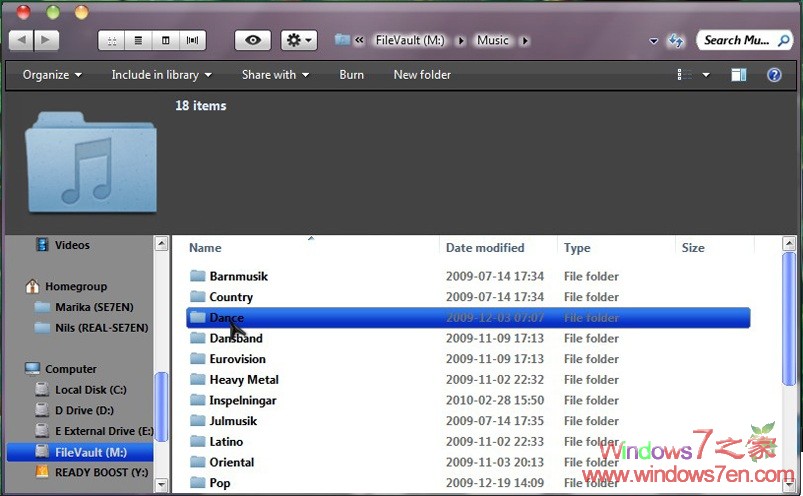Open the address history dropdown

click(653, 41)
